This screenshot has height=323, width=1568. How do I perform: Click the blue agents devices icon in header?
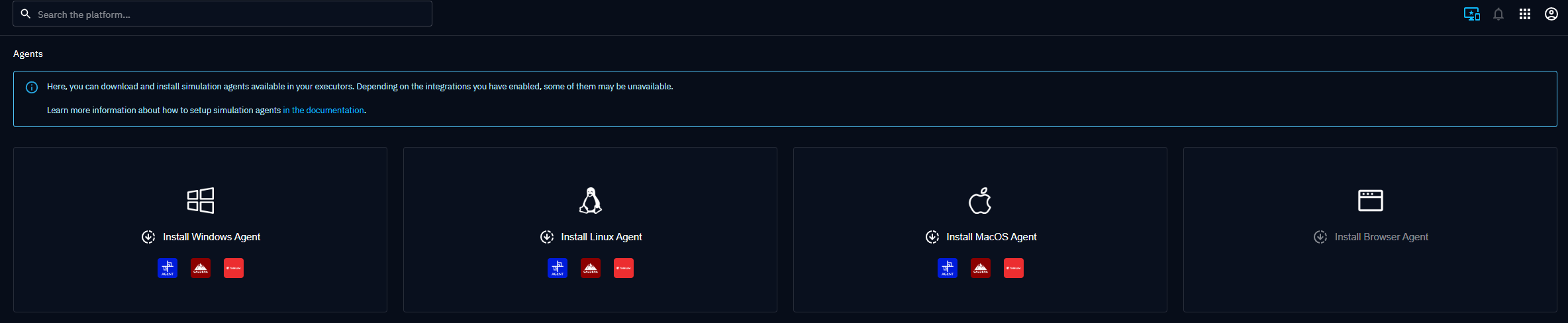(1471, 14)
